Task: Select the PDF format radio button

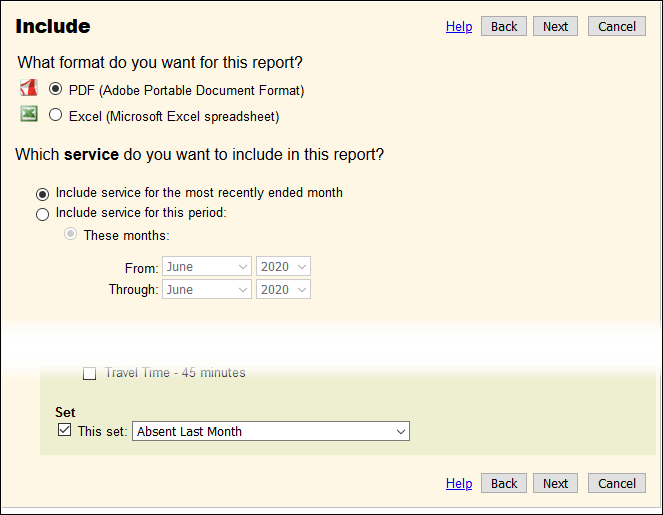Action: click(55, 89)
